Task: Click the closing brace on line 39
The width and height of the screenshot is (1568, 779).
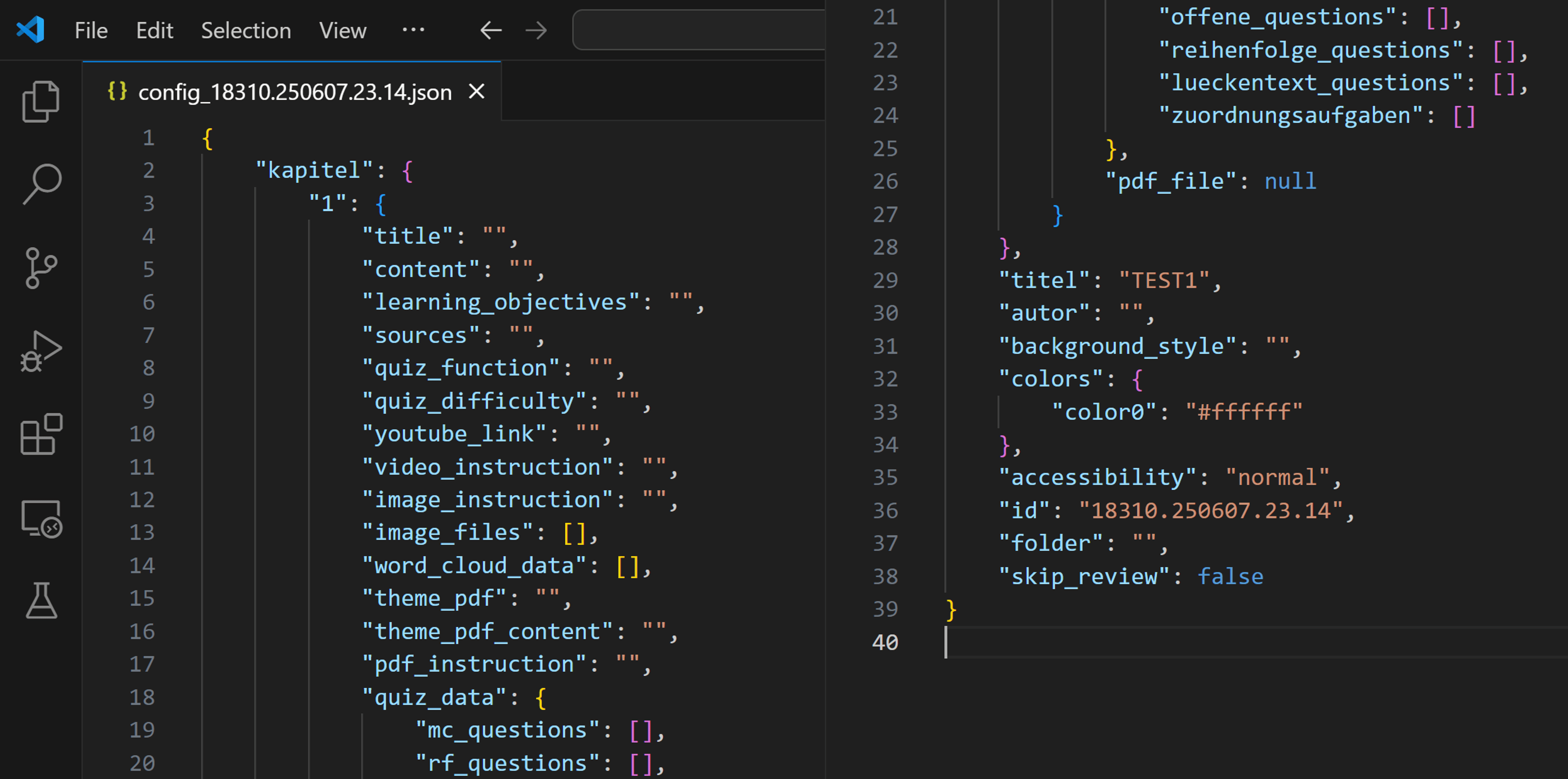Action: [951, 610]
